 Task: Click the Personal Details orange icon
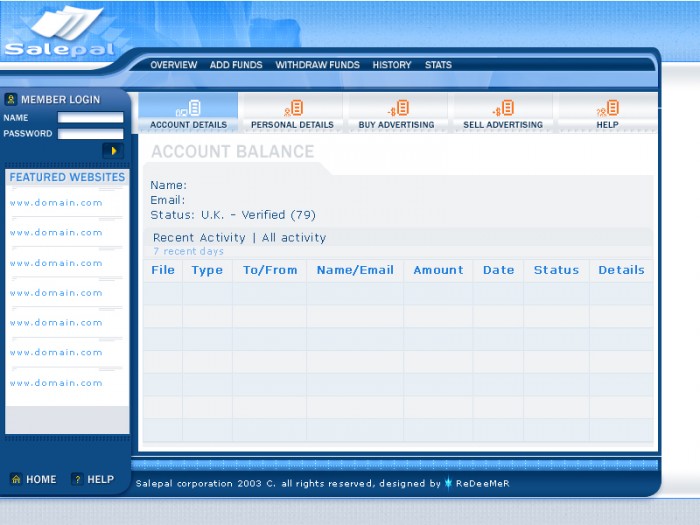point(293,108)
